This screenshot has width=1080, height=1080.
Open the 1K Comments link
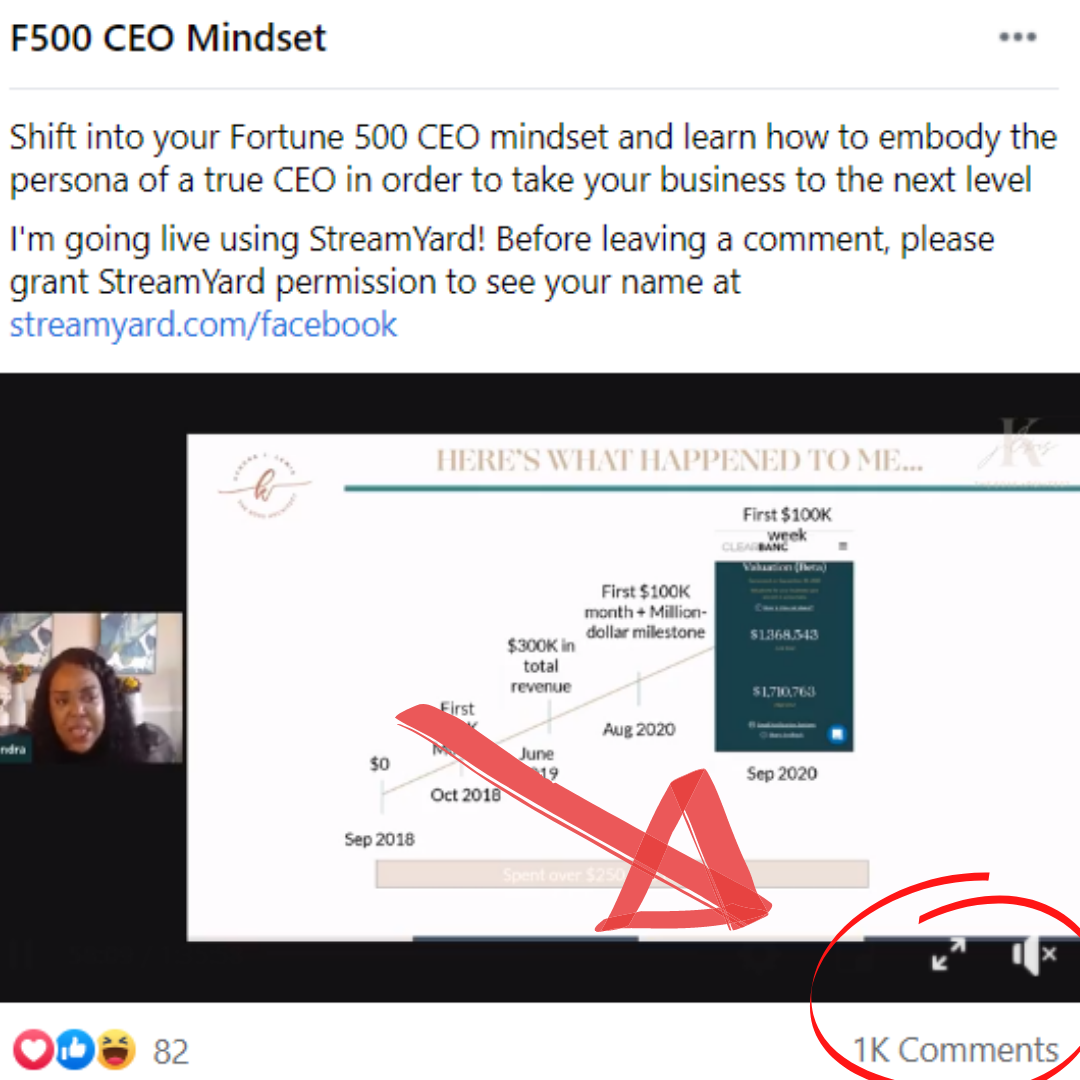(955, 1050)
